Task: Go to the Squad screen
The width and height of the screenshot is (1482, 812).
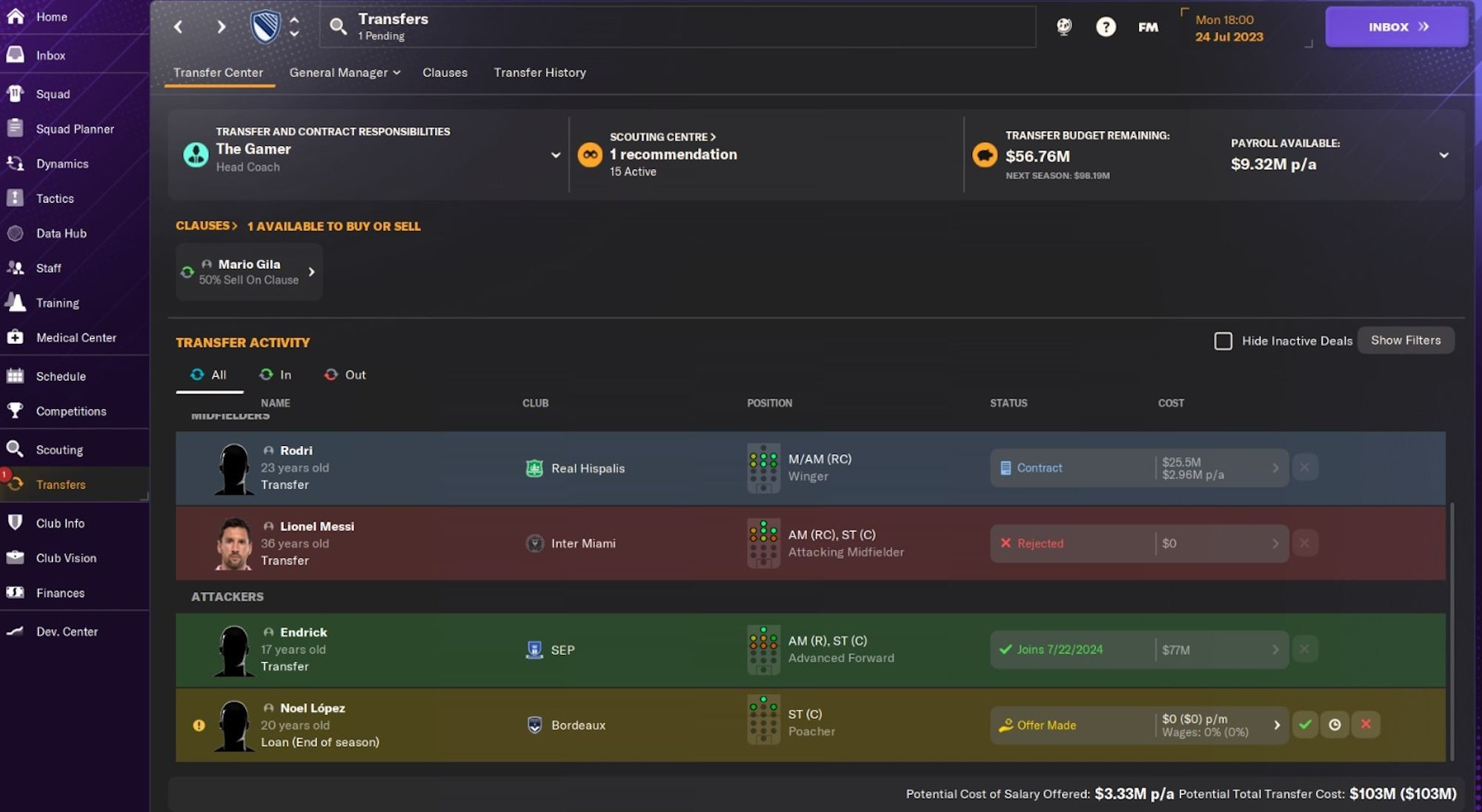Action: [x=53, y=94]
